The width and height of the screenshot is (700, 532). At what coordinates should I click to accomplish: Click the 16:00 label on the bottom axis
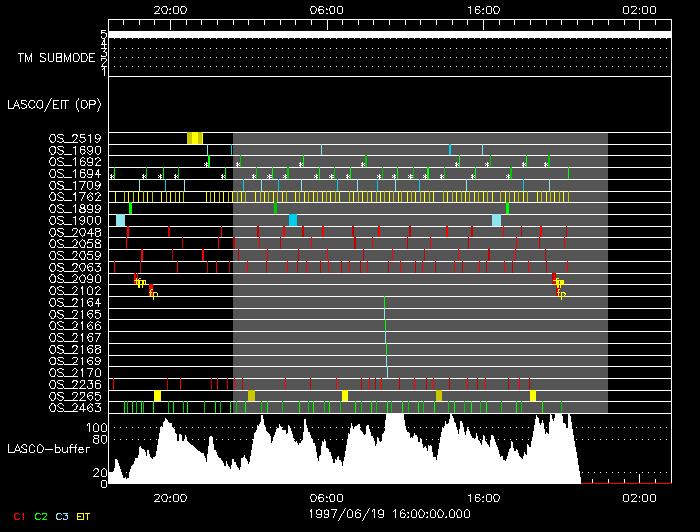click(x=483, y=498)
